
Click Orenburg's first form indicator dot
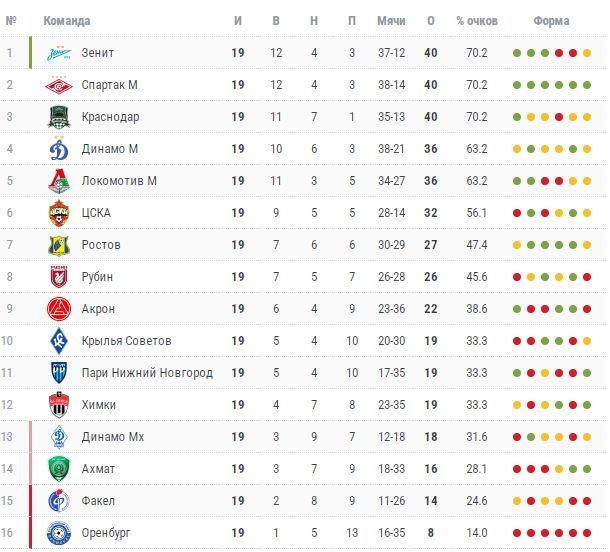(516, 533)
